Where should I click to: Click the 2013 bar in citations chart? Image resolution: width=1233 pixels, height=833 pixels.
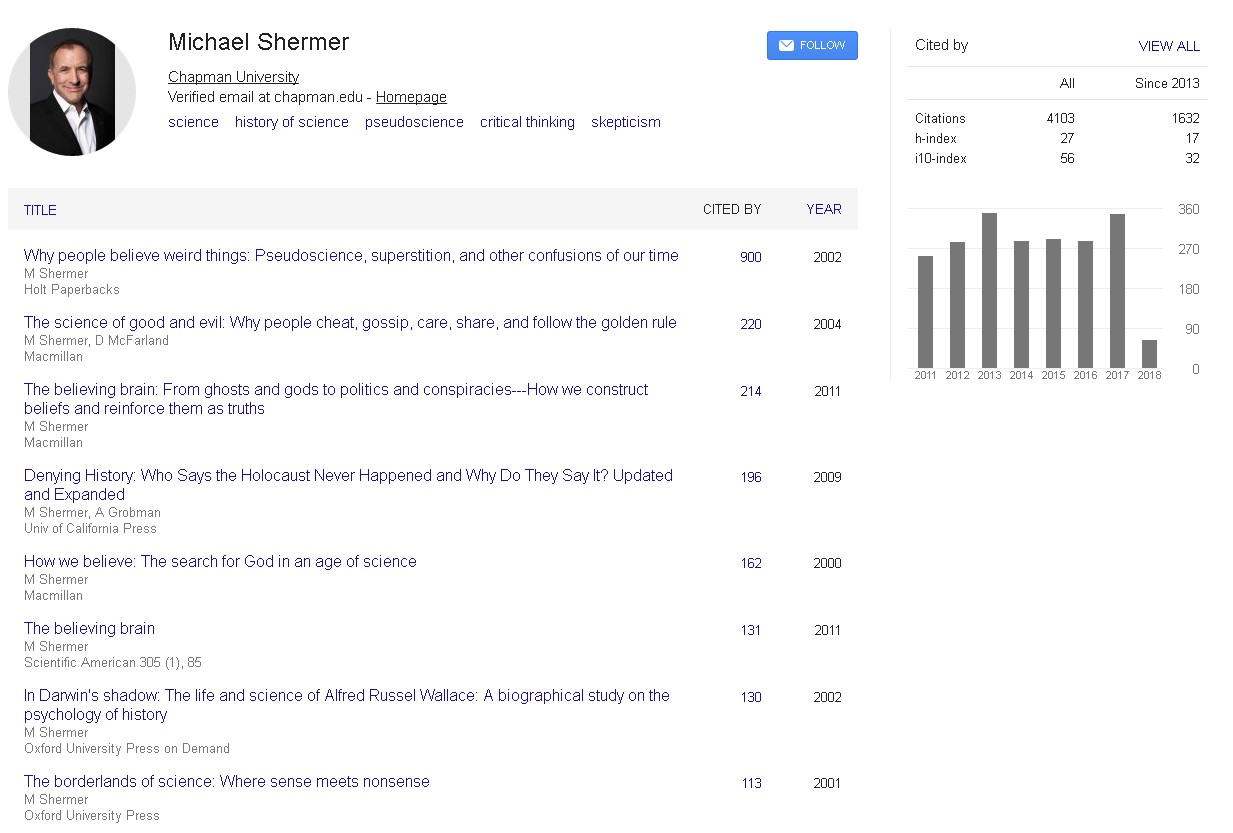point(989,290)
